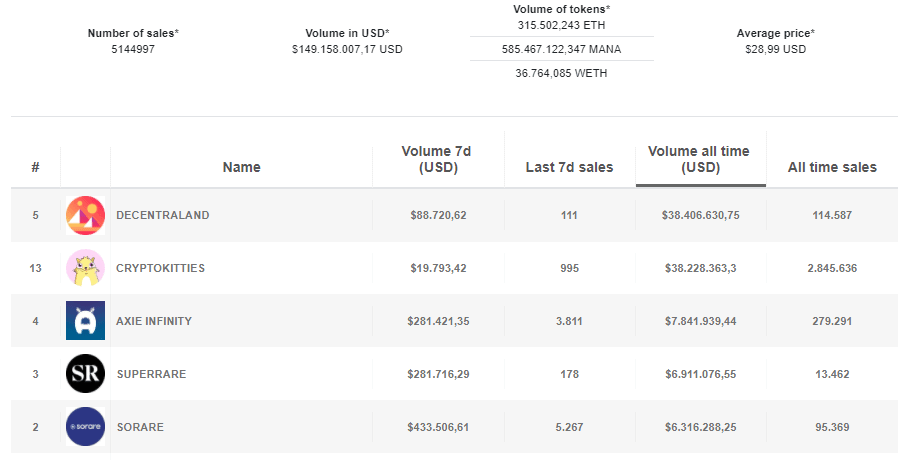
Task: Click the 111 last 7d sales value
Action: [x=569, y=215]
